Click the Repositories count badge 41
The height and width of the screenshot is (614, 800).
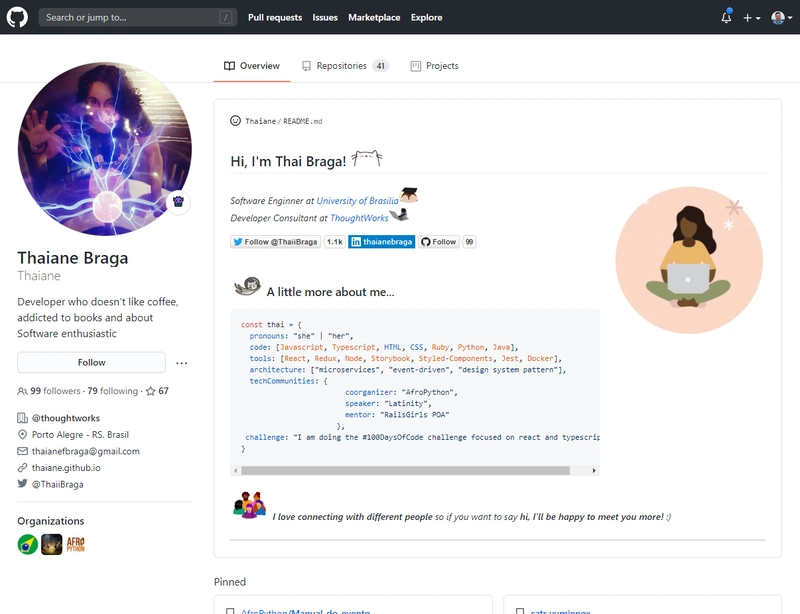point(381,66)
